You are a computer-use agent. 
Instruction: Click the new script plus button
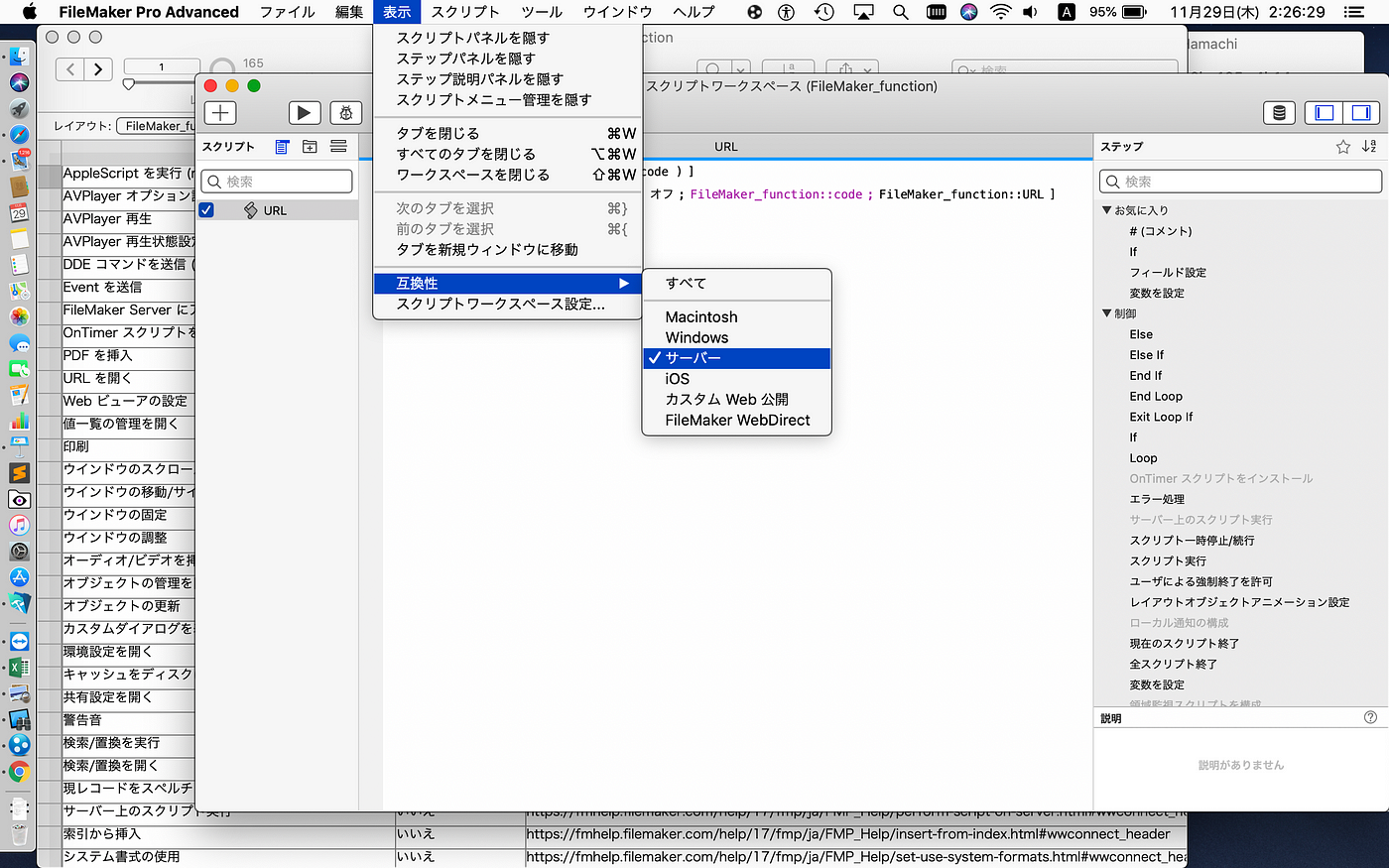[x=220, y=113]
